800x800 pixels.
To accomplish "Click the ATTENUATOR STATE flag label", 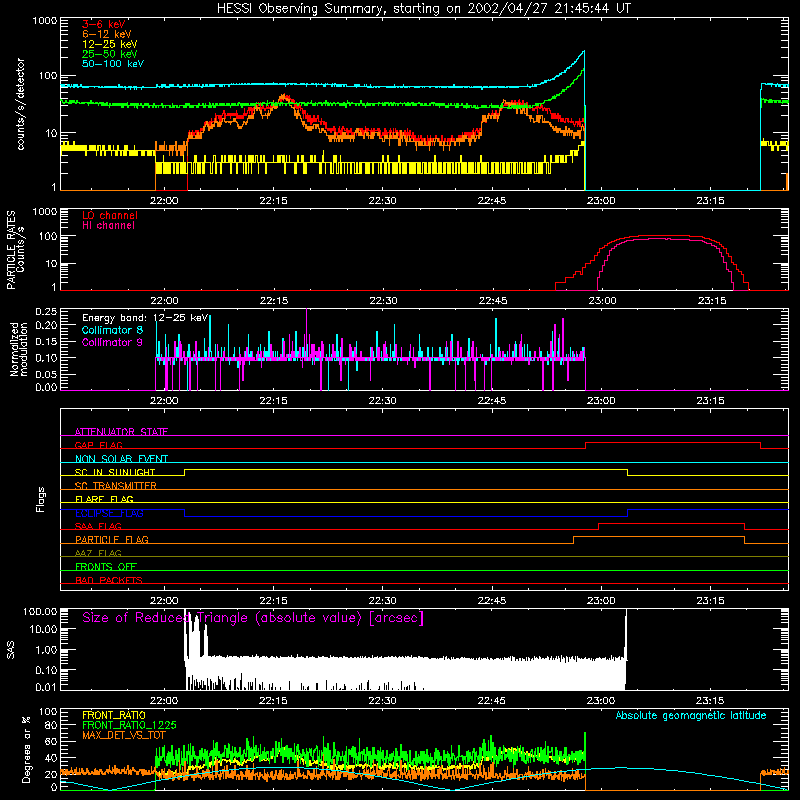I will [121, 432].
